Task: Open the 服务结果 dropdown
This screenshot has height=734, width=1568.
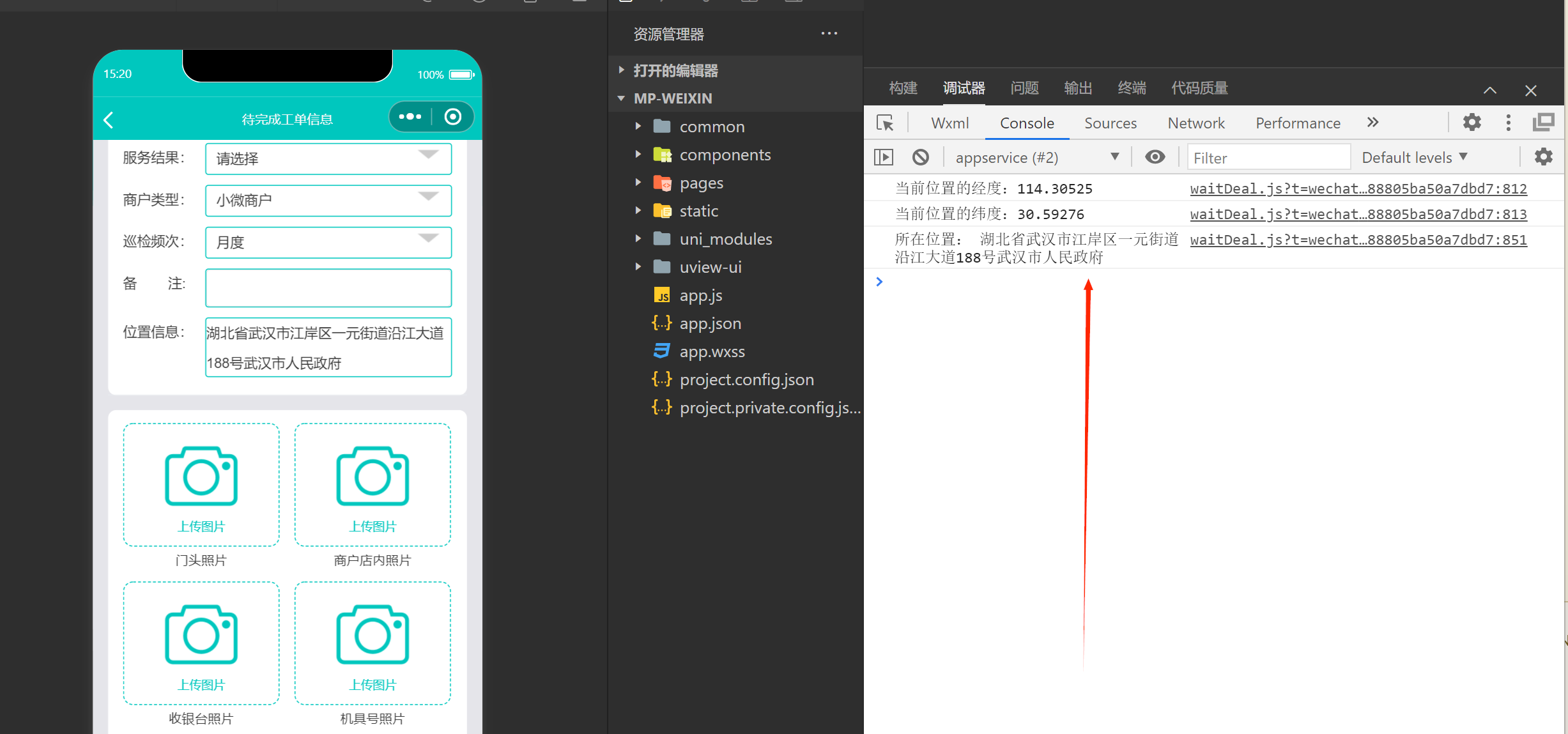Action: click(x=328, y=158)
